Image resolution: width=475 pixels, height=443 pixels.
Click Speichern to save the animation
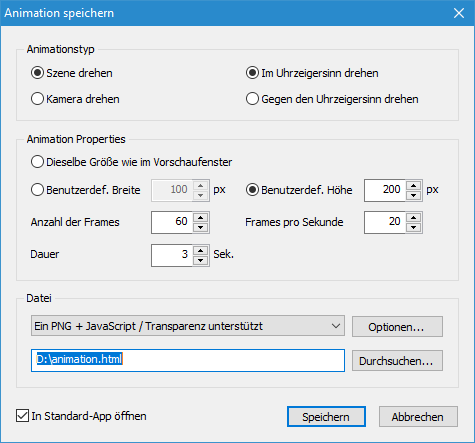click(326, 417)
